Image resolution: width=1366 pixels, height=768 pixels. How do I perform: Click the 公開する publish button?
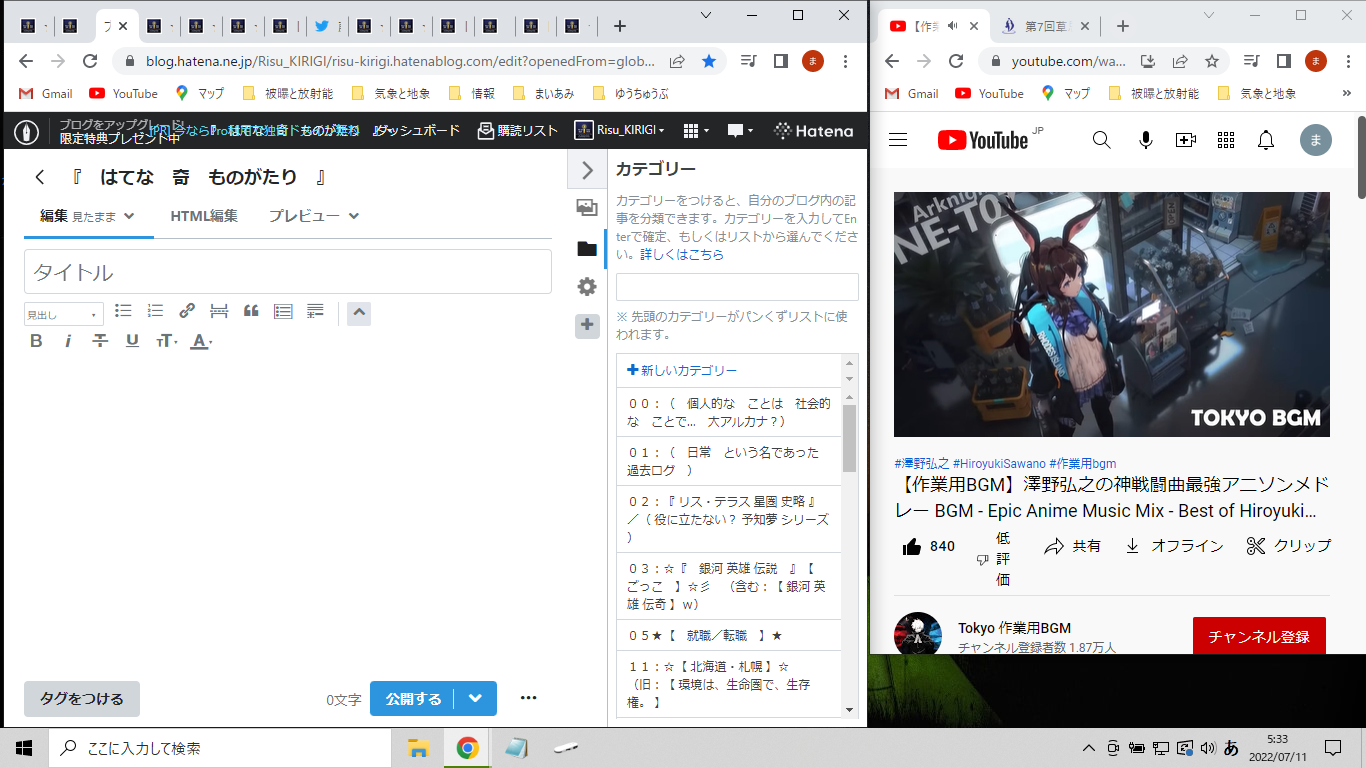point(413,699)
